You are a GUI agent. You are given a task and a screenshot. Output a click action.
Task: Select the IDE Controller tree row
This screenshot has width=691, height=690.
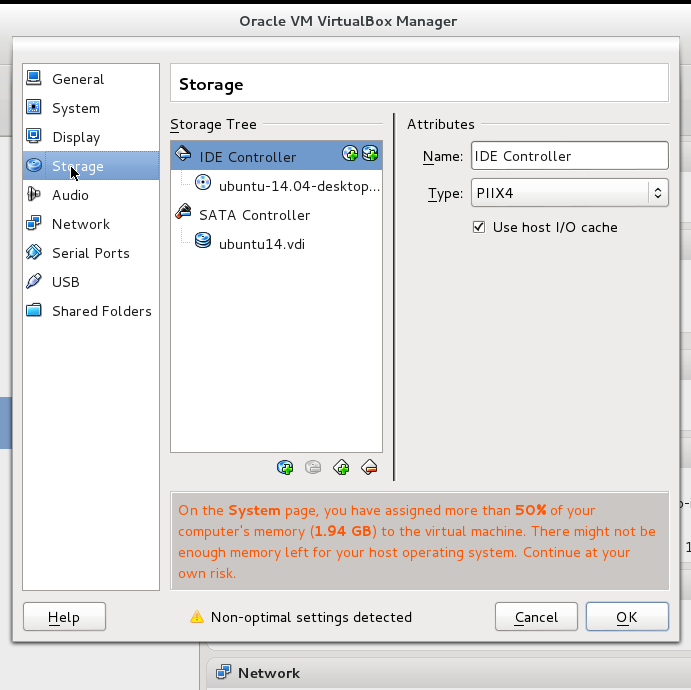click(276, 156)
